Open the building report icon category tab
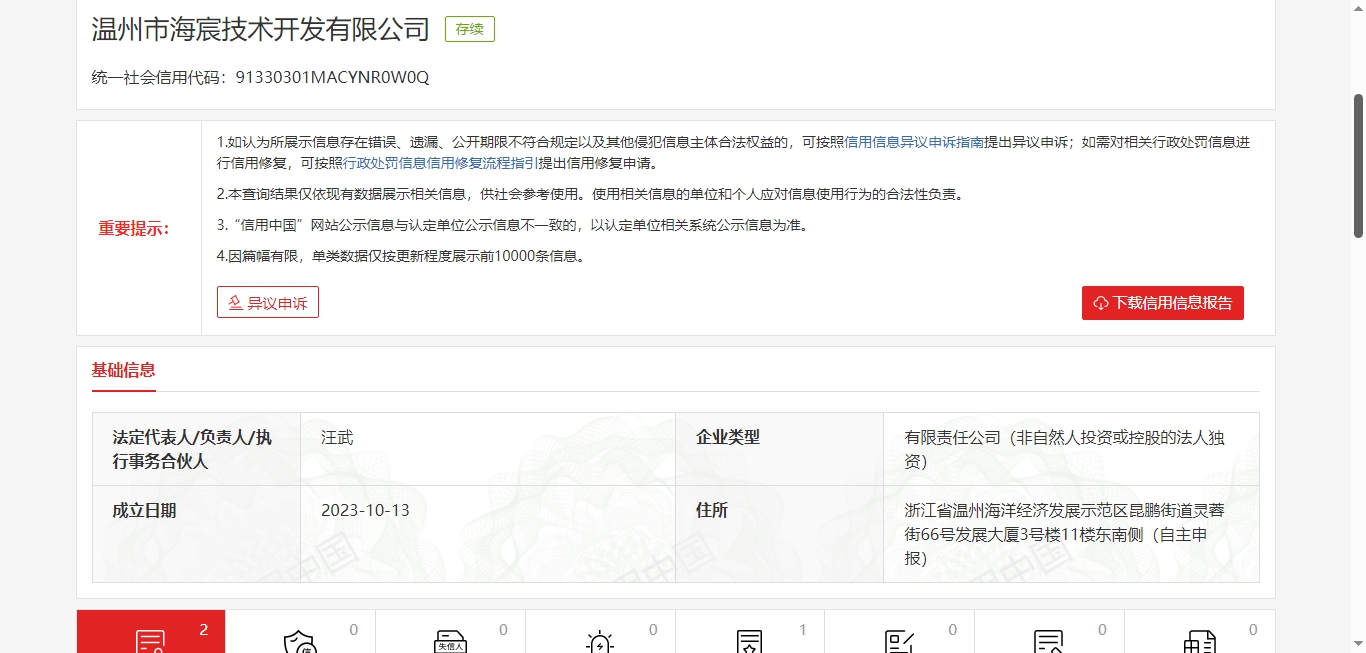The height and width of the screenshot is (653, 1366). (x=1200, y=632)
